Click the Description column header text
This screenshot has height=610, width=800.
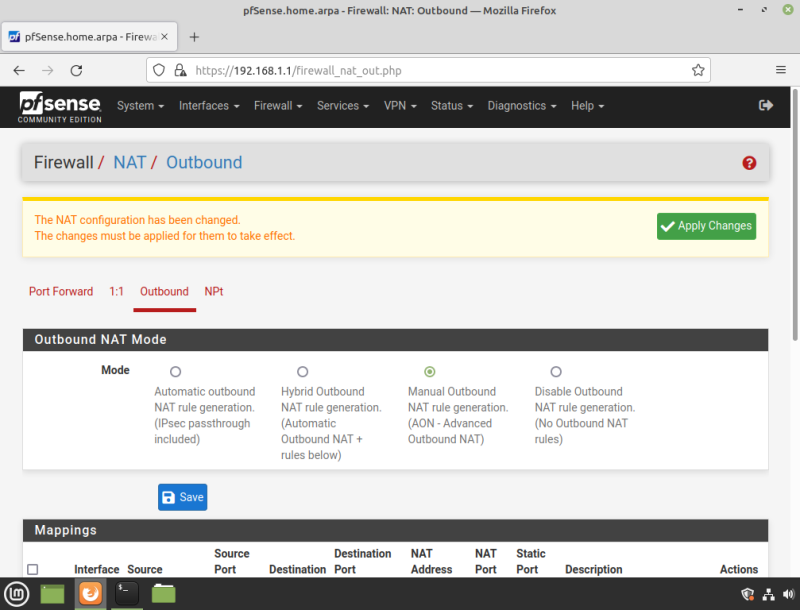point(593,569)
